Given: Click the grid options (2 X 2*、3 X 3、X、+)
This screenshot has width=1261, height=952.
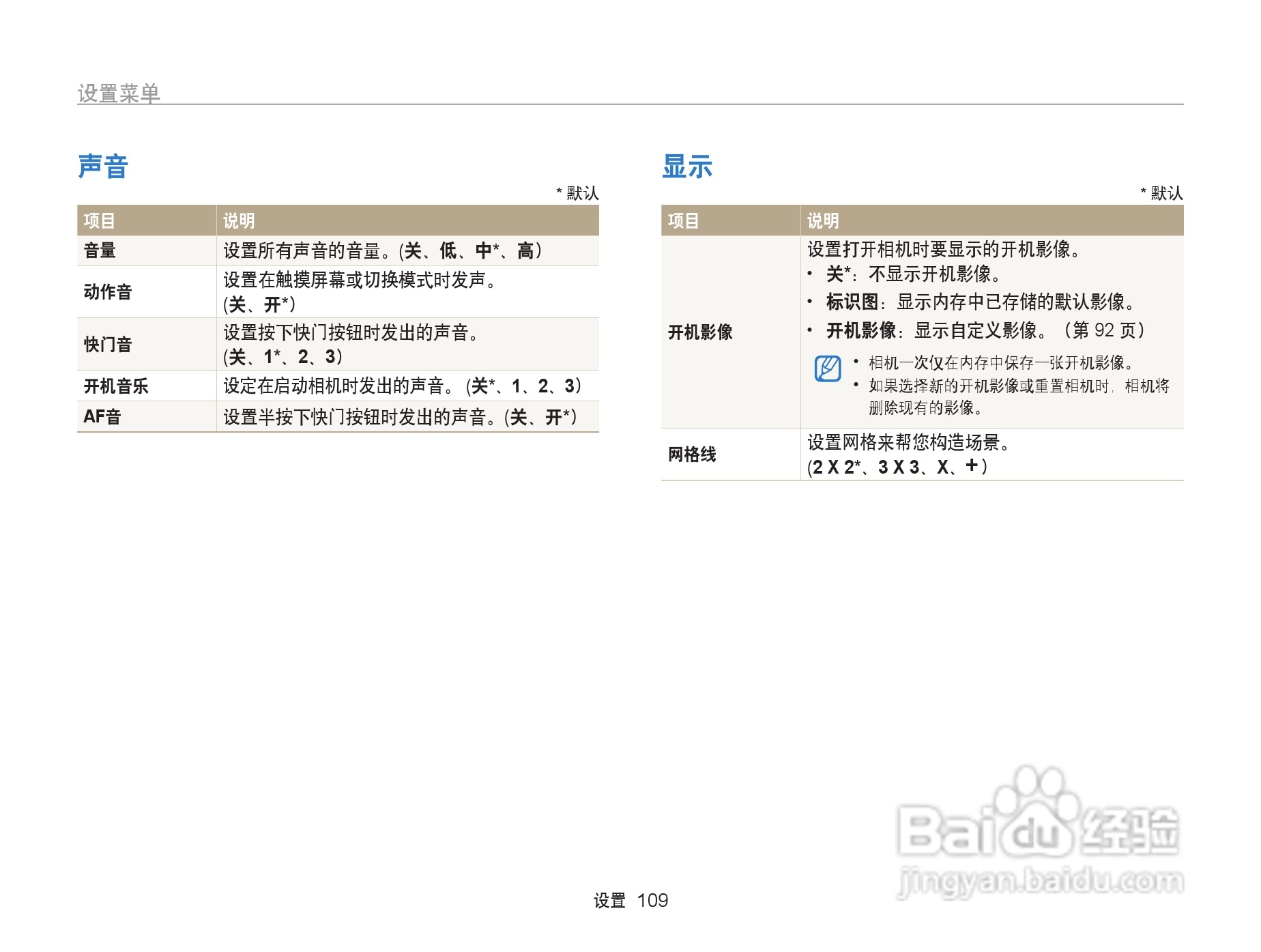Looking at the screenshot, I should coord(897,467).
